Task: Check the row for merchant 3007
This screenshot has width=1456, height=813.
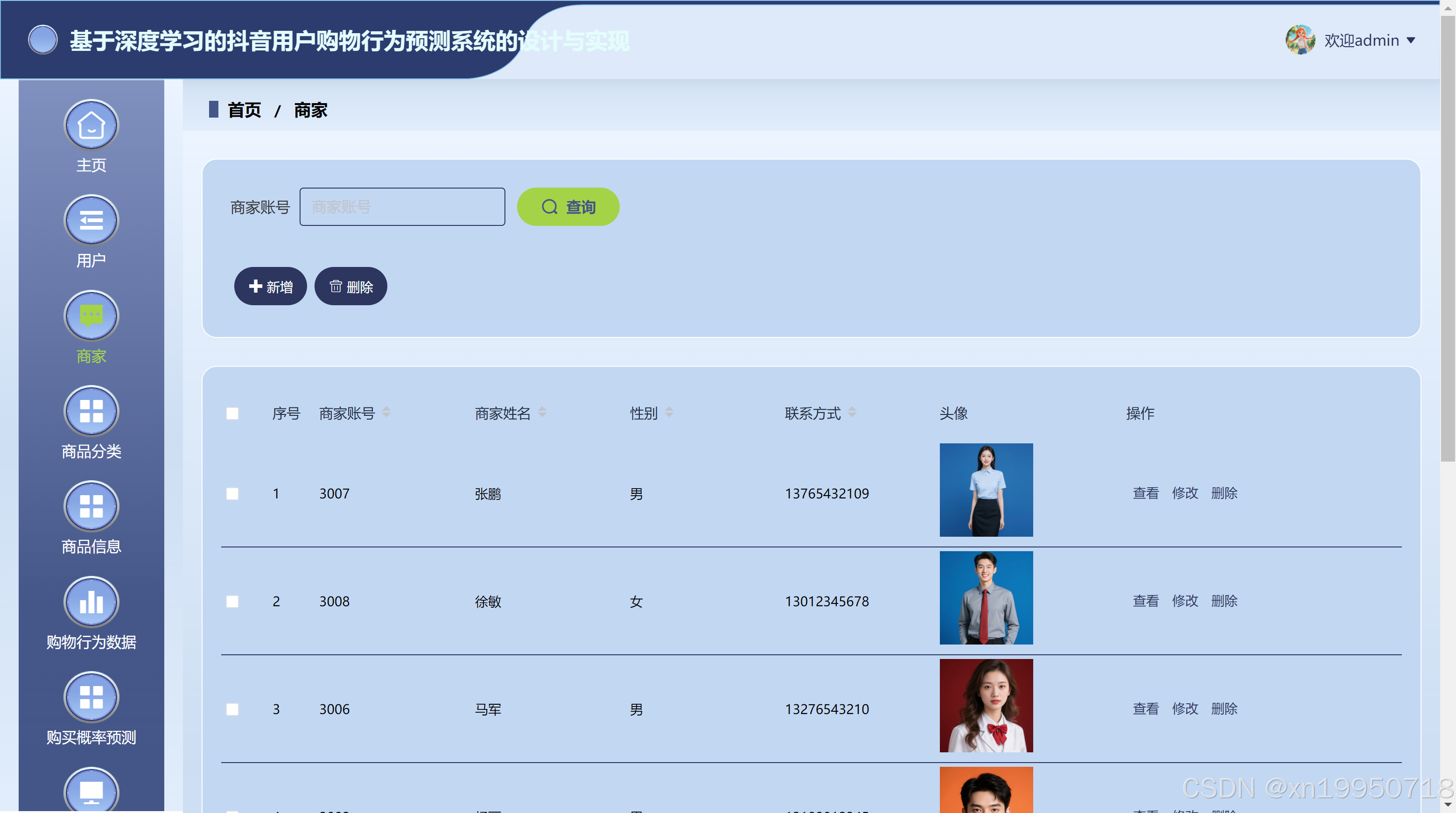Action: [x=232, y=494]
